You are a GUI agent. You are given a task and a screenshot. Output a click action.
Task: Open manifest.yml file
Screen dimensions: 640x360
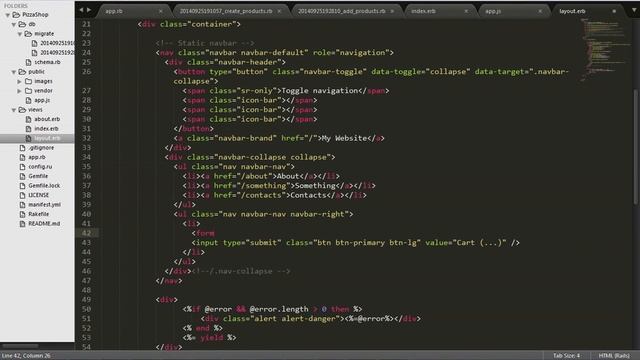[44, 204]
